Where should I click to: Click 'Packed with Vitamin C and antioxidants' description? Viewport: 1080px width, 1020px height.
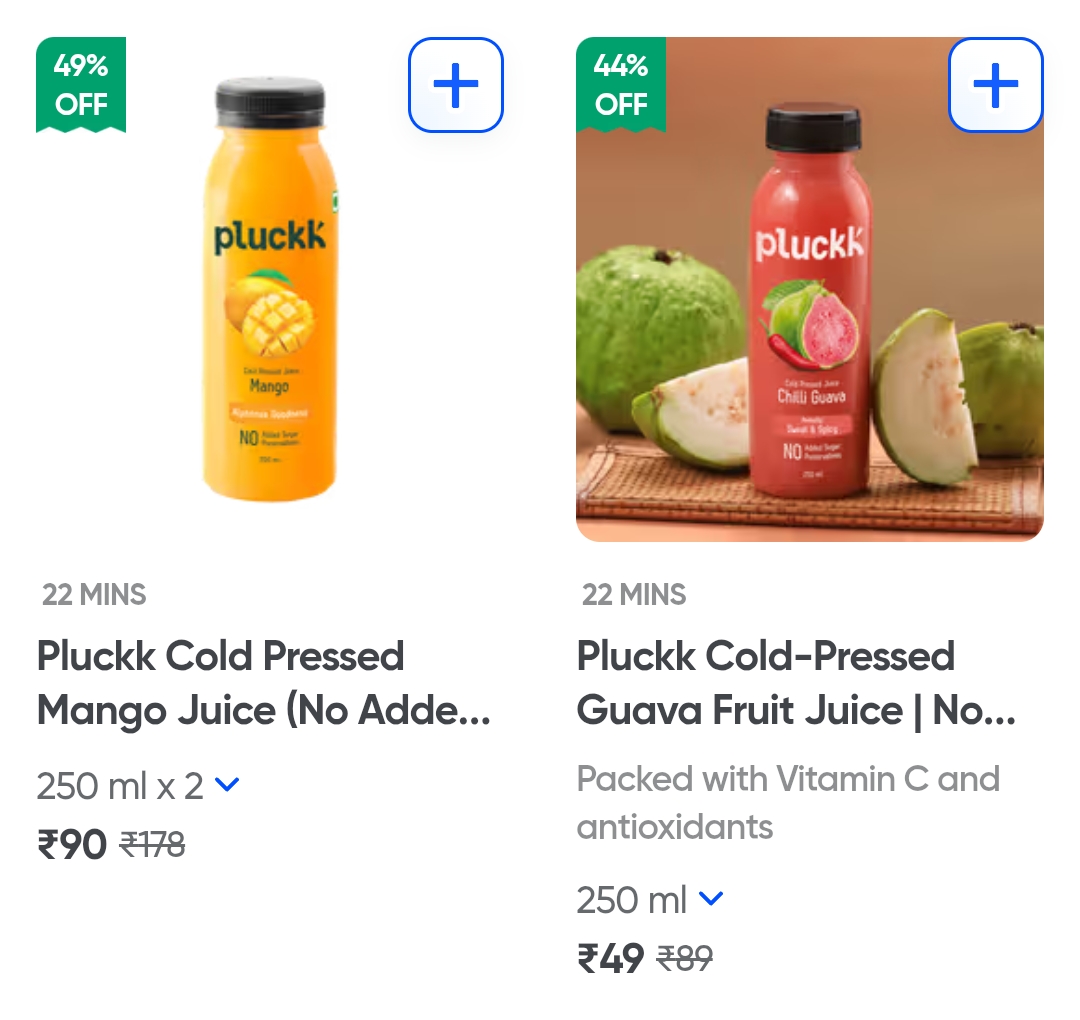click(788, 803)
